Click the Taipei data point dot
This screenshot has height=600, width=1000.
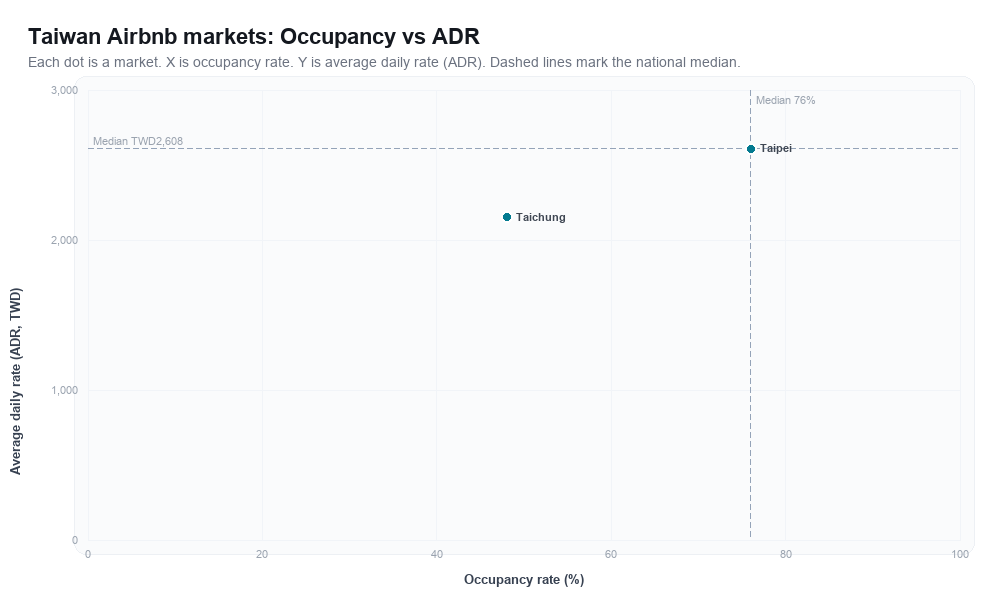pyautogui.click(x=751, y=149)
